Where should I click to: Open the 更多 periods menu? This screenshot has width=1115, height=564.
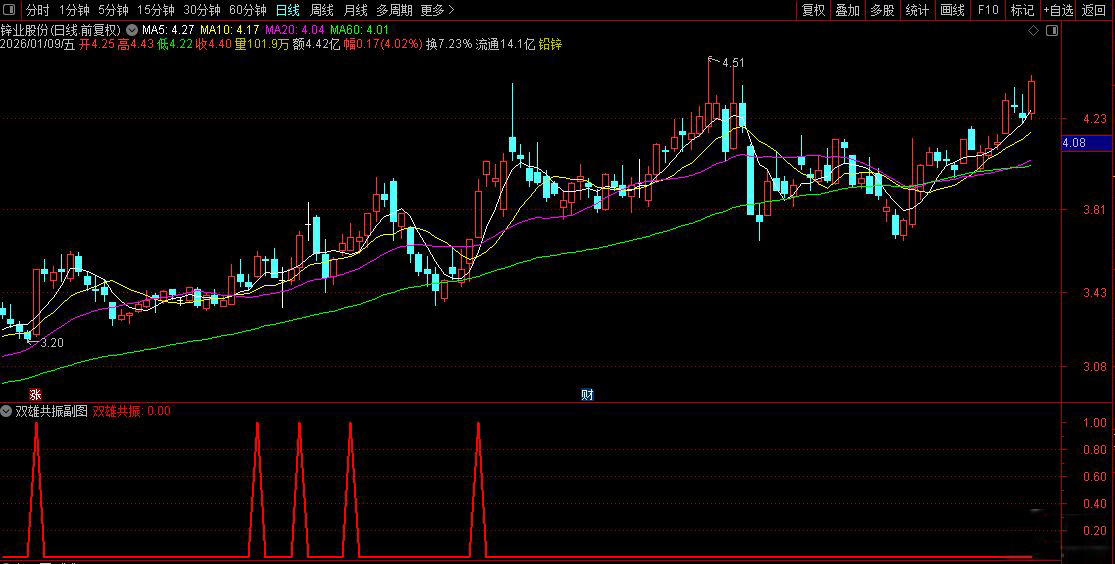tap(437, 10)
